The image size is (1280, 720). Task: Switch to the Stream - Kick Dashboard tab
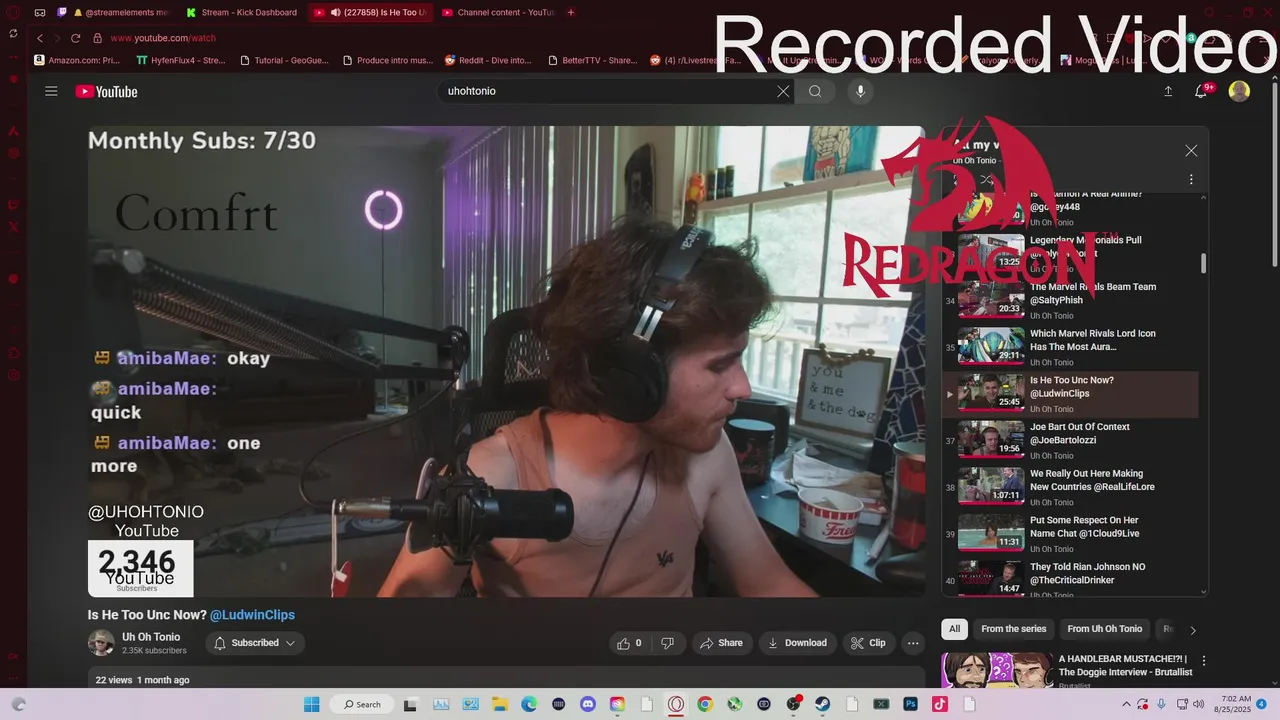click(241, 13)
